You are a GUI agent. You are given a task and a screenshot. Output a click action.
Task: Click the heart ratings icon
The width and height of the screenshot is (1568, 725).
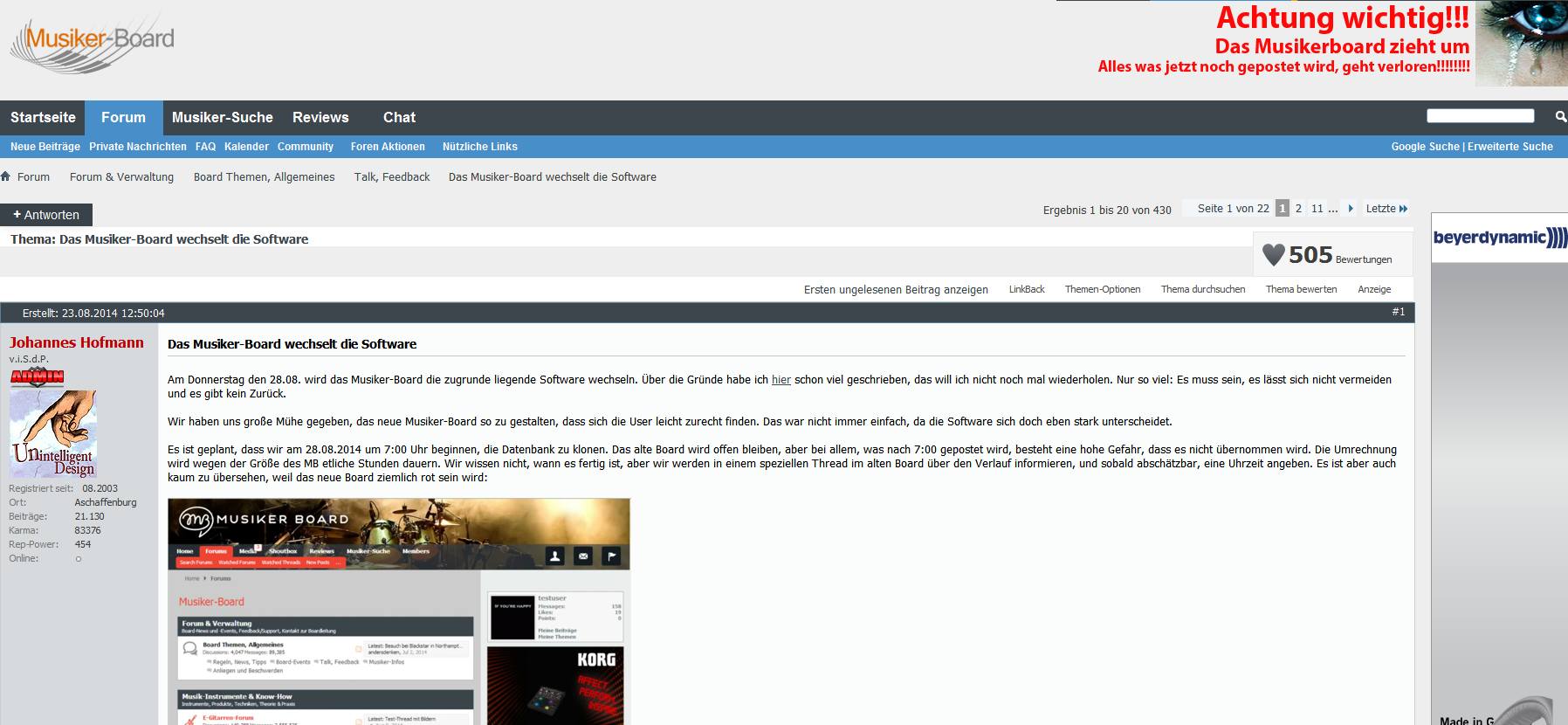click(x=1274, y=255)
